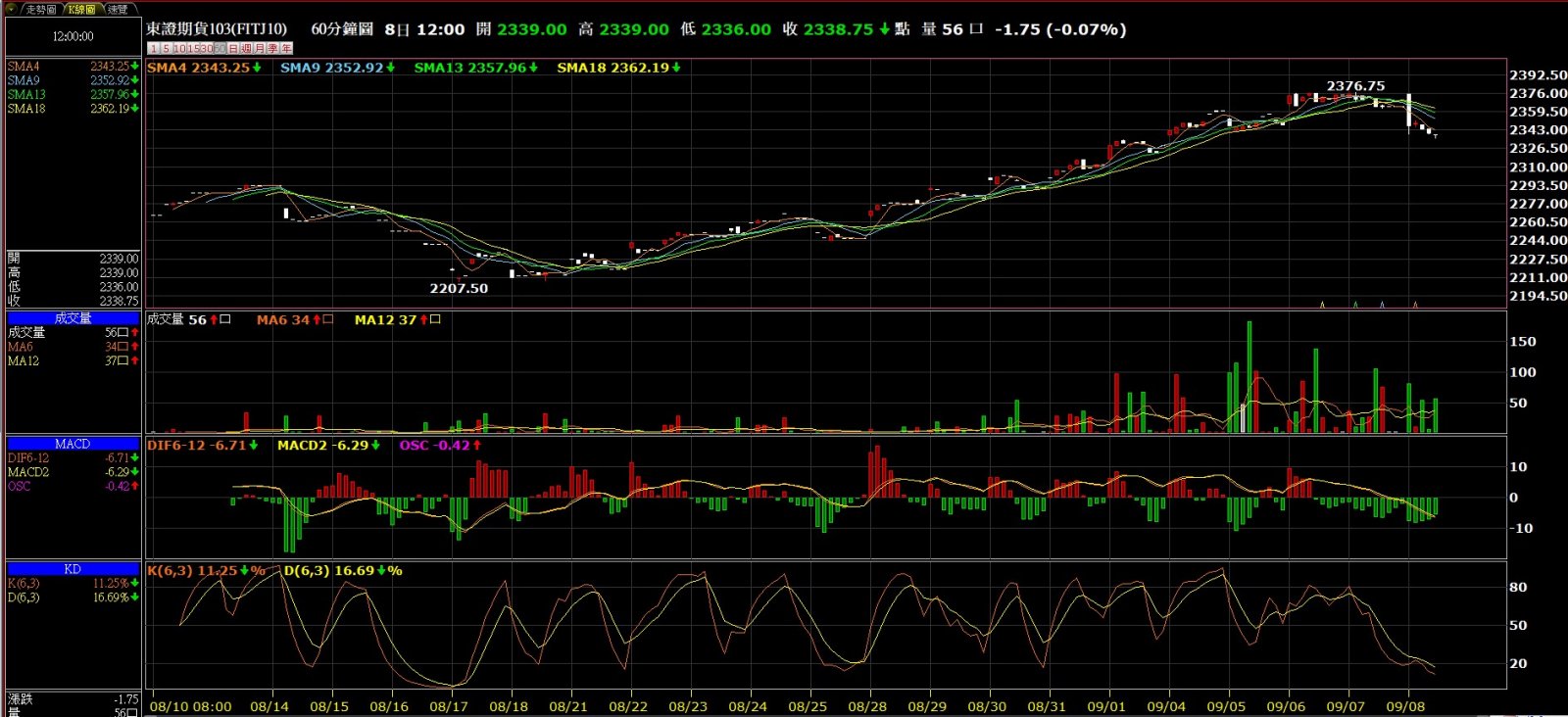The height and width of the screenshot is (717, 1568).
Task: Switch chart to 日 (daily) period
Action: point(233,48)
